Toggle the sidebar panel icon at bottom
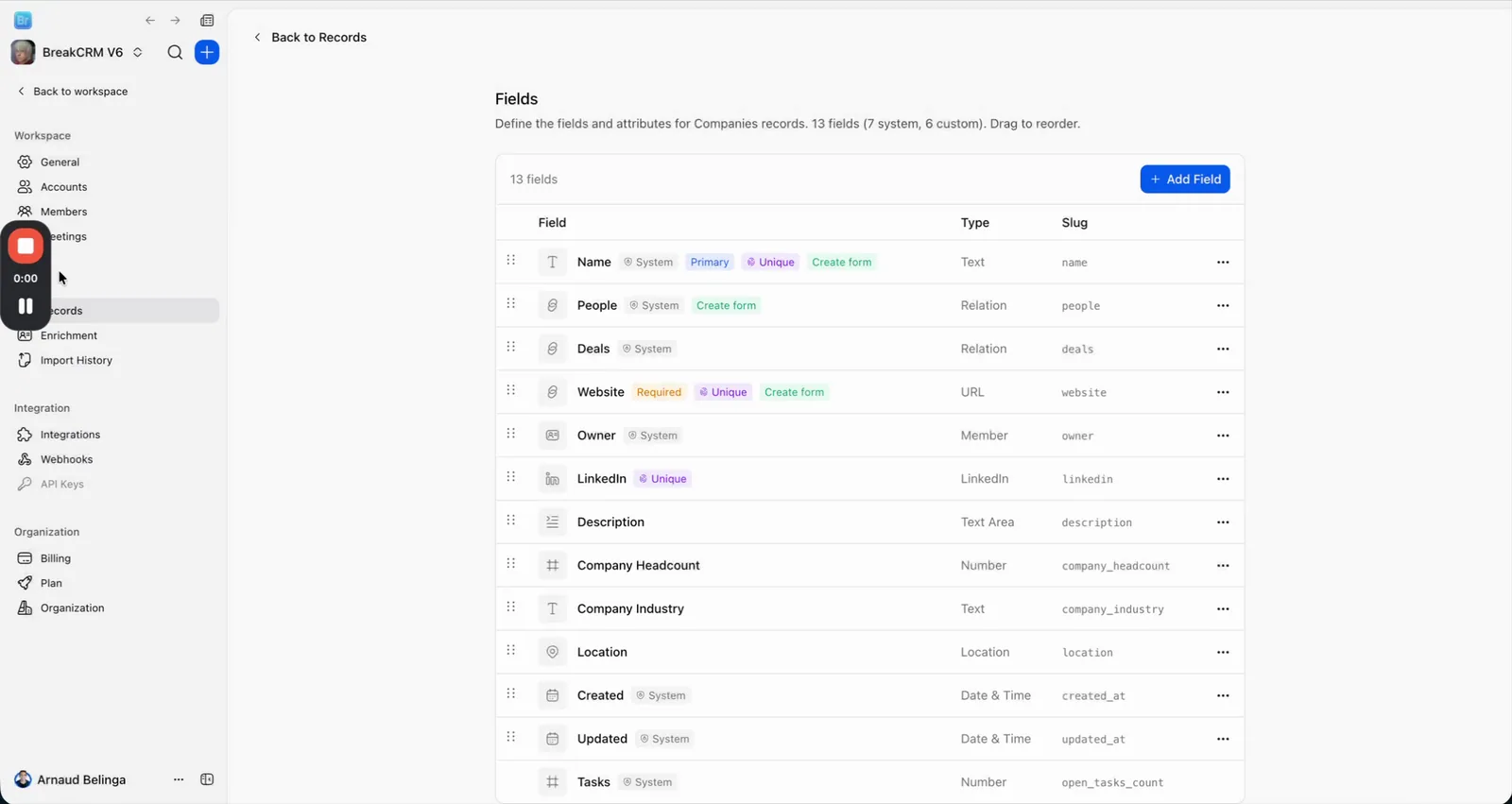 point(207,780)
